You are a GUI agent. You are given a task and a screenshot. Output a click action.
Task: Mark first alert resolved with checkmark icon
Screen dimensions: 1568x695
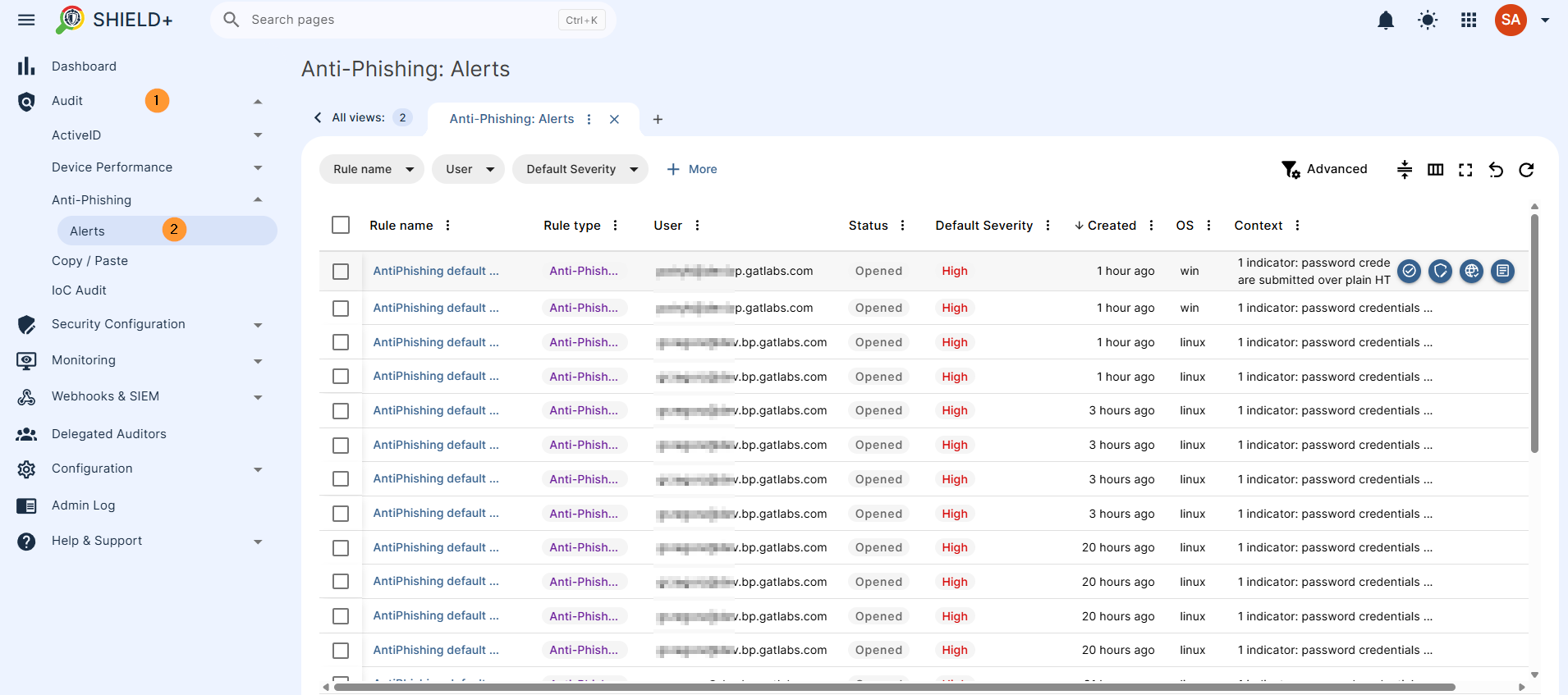coord(1409,271)
